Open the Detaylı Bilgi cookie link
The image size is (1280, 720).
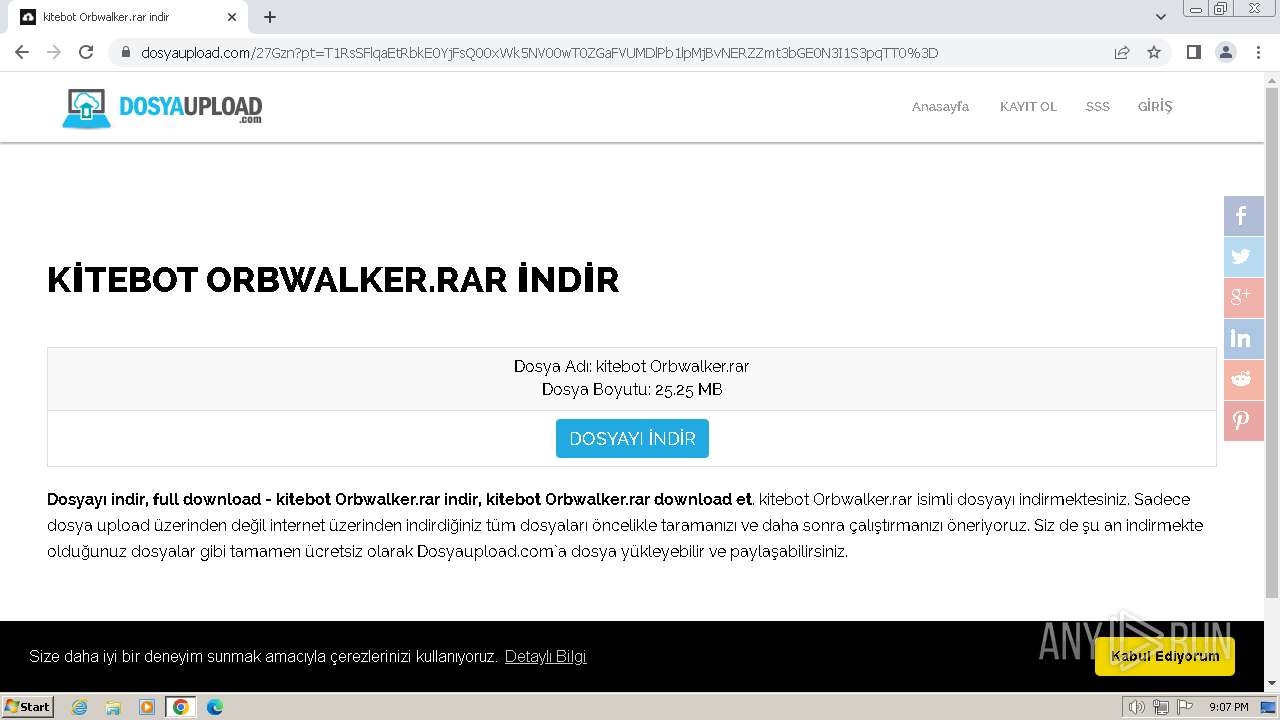coord(545,657)
